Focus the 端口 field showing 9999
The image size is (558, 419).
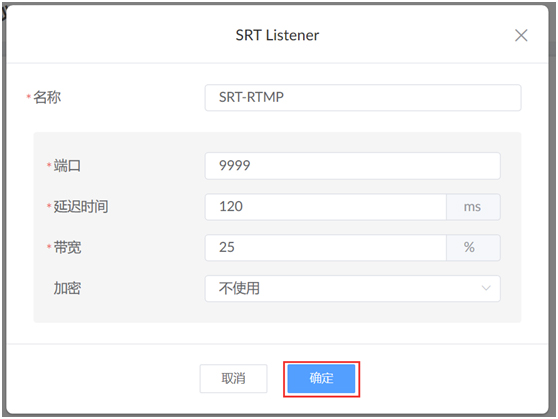coord(353,166)
